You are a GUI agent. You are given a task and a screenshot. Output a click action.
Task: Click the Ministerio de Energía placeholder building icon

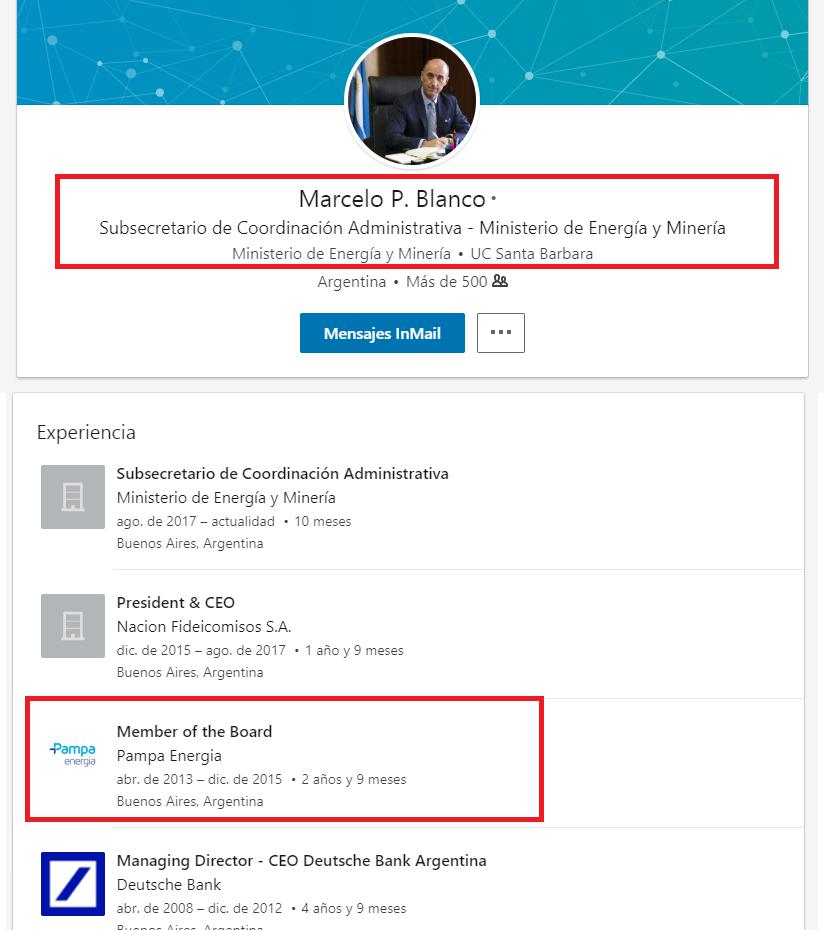point(73,497)
